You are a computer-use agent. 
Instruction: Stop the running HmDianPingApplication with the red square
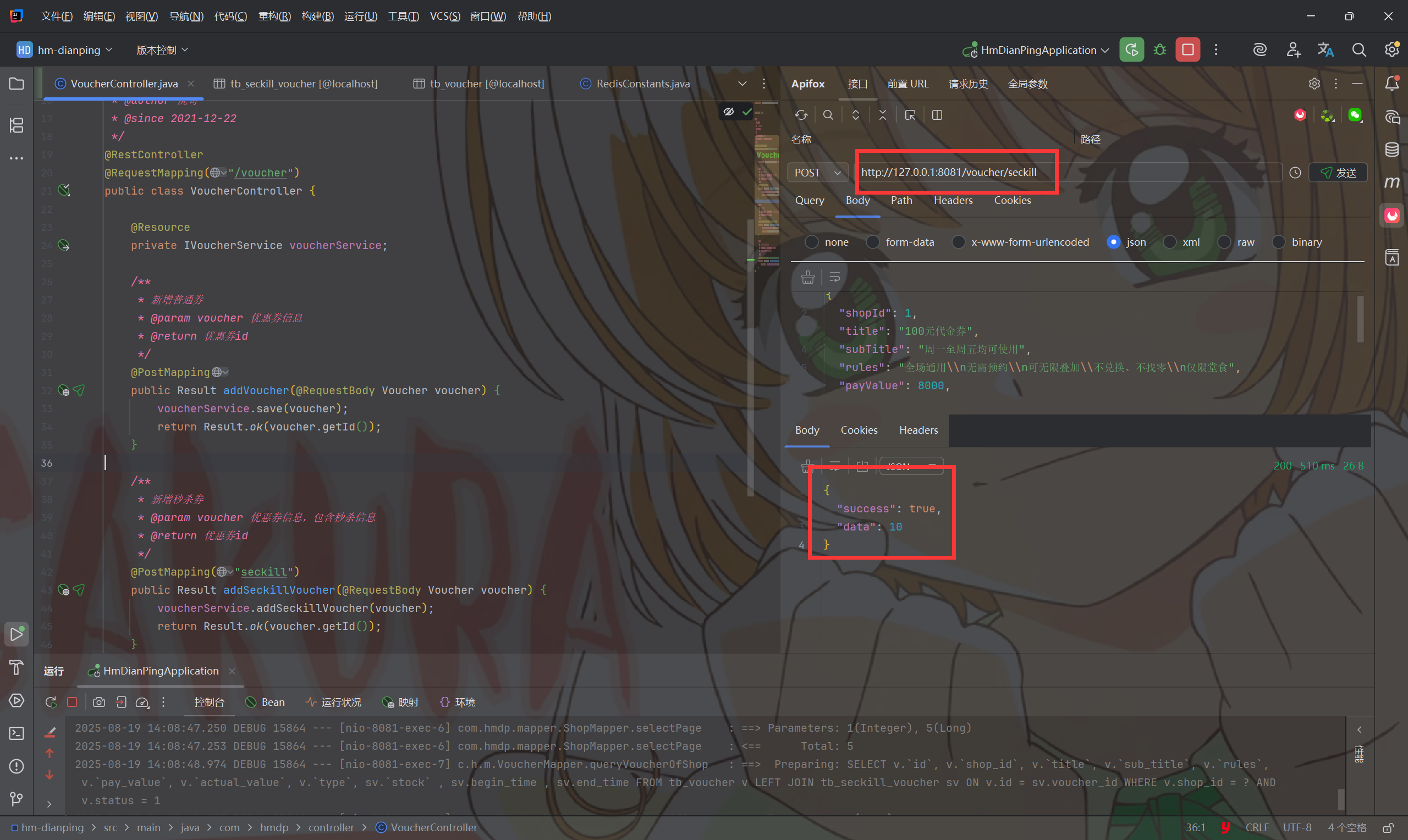[x=1187, y=50]
